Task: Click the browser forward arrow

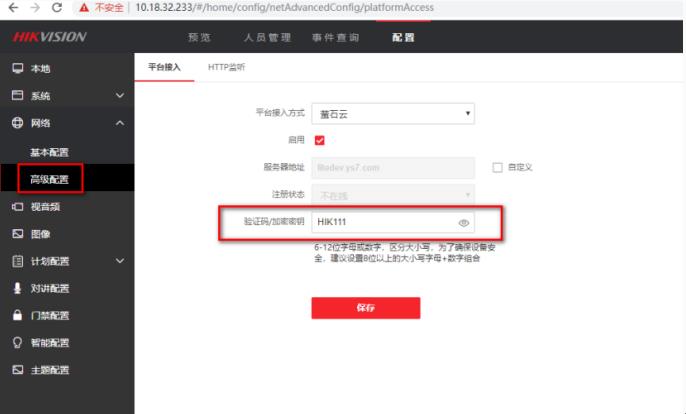Action: (x=35, y=7)
